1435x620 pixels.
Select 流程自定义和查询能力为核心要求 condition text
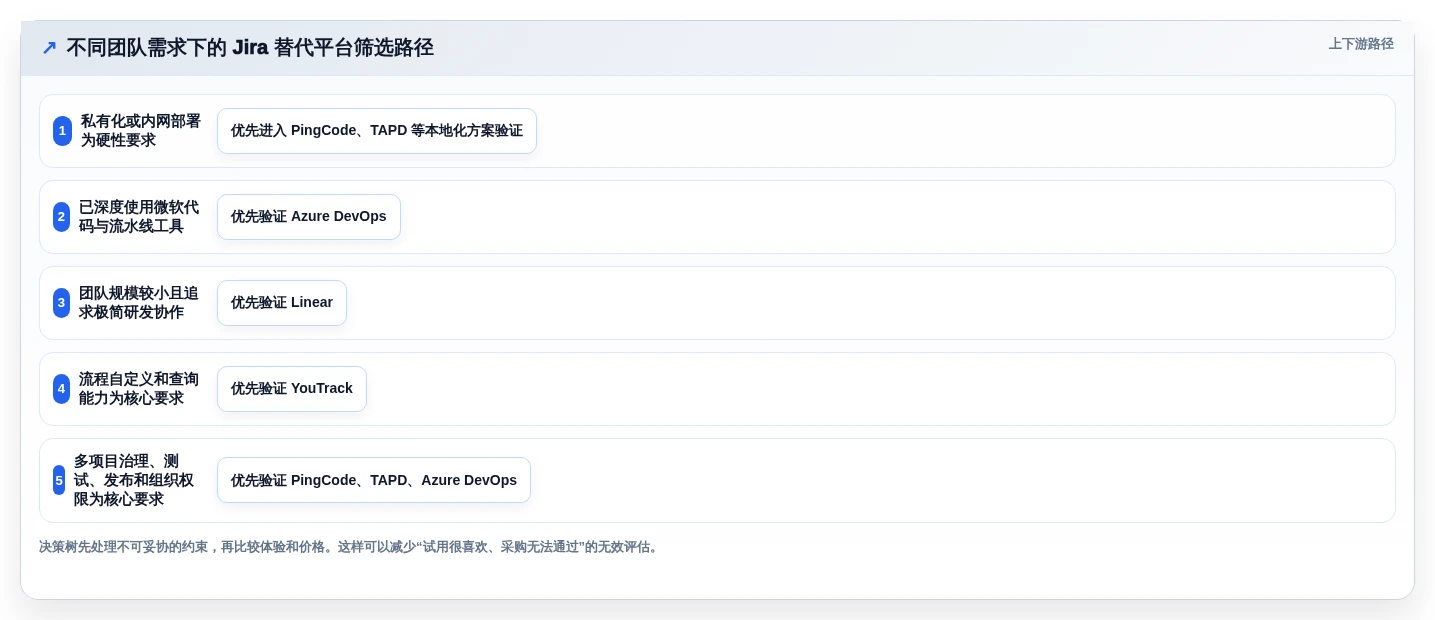139,389
